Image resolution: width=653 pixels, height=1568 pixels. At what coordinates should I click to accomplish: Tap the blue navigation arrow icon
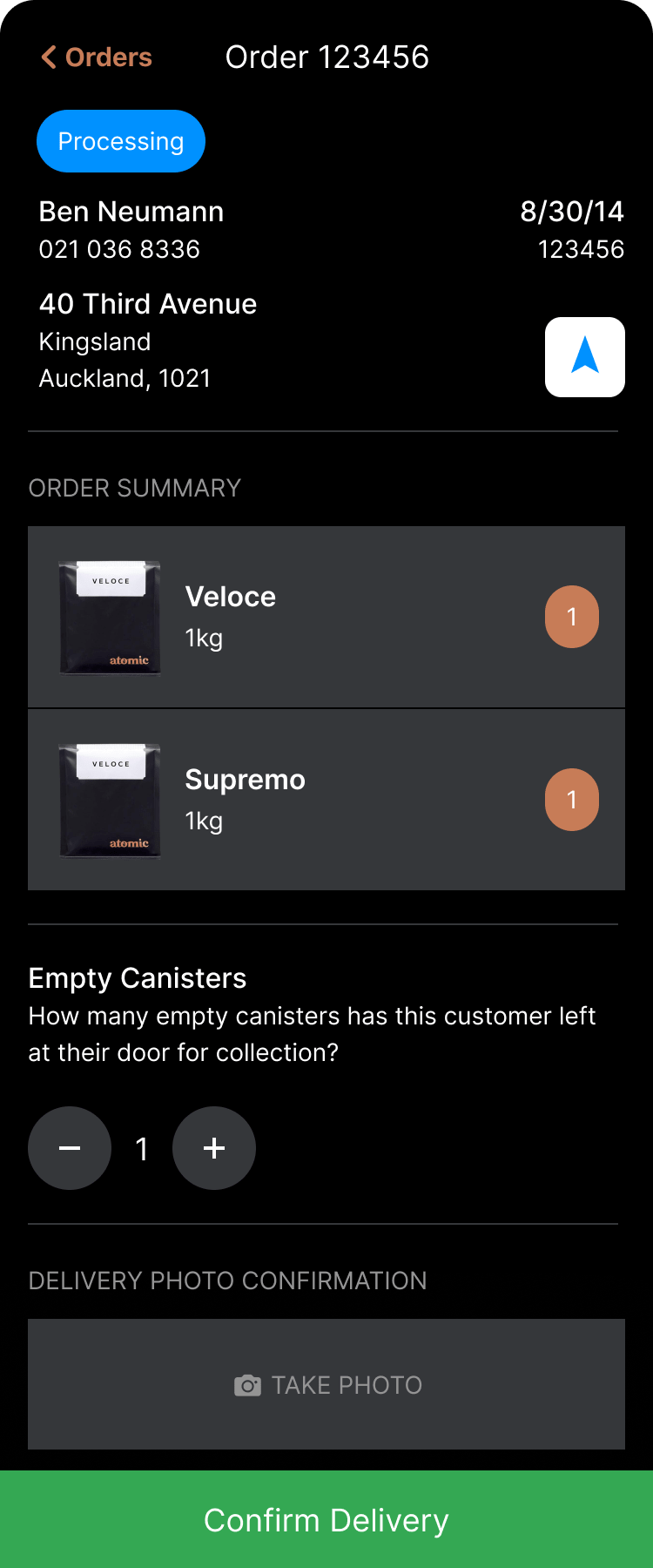585,357
